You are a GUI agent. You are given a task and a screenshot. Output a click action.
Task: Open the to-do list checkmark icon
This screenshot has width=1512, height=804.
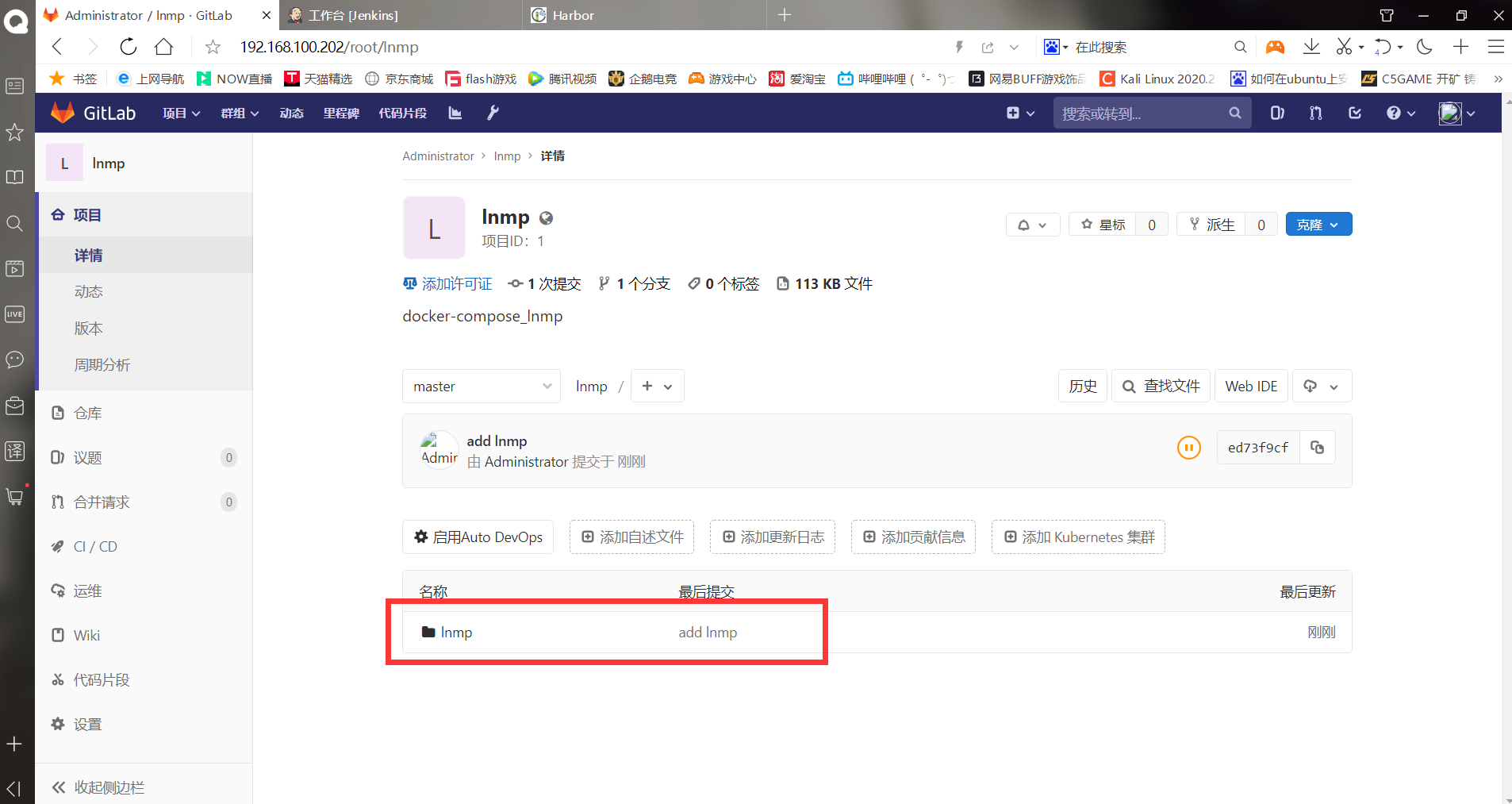[1355, 113]
